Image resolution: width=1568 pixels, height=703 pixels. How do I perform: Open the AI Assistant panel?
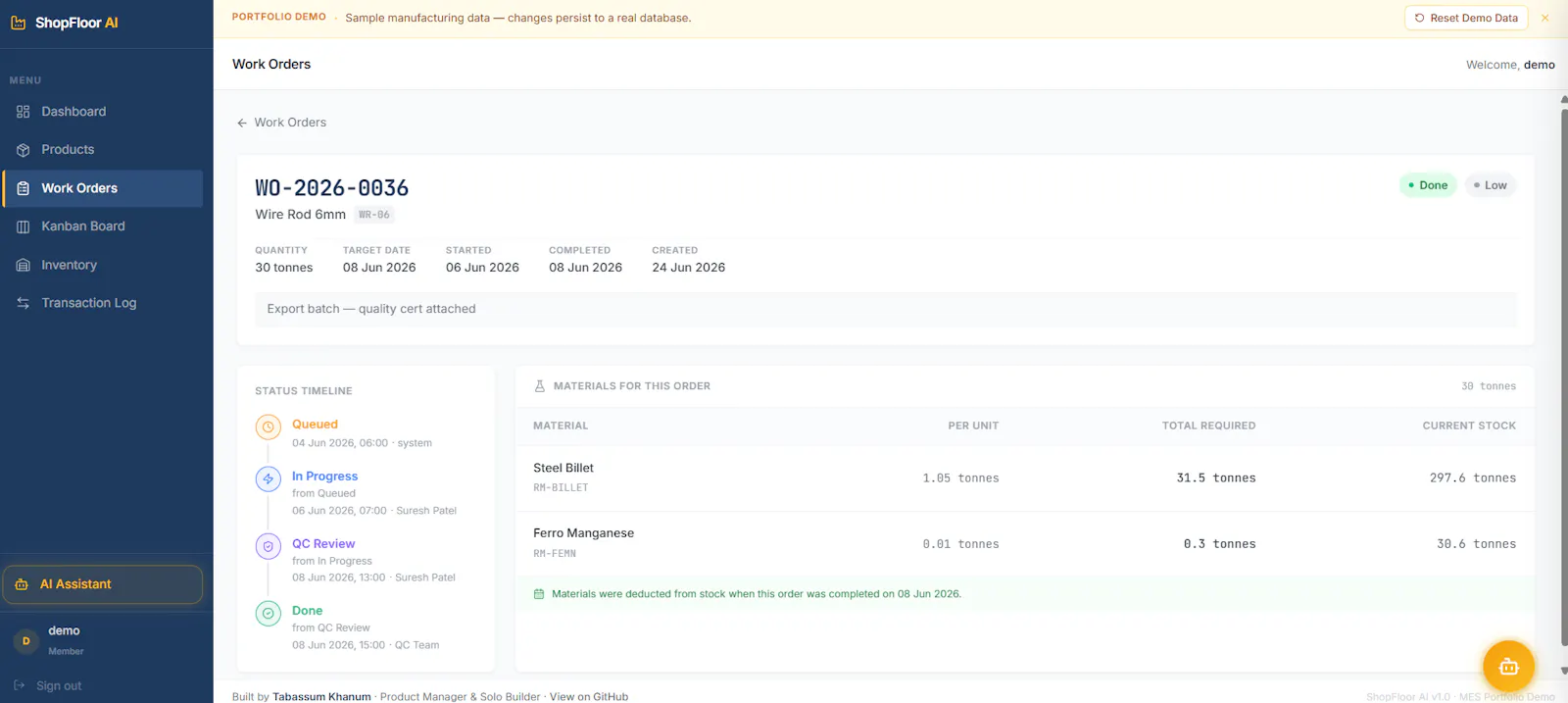point(103,584)
